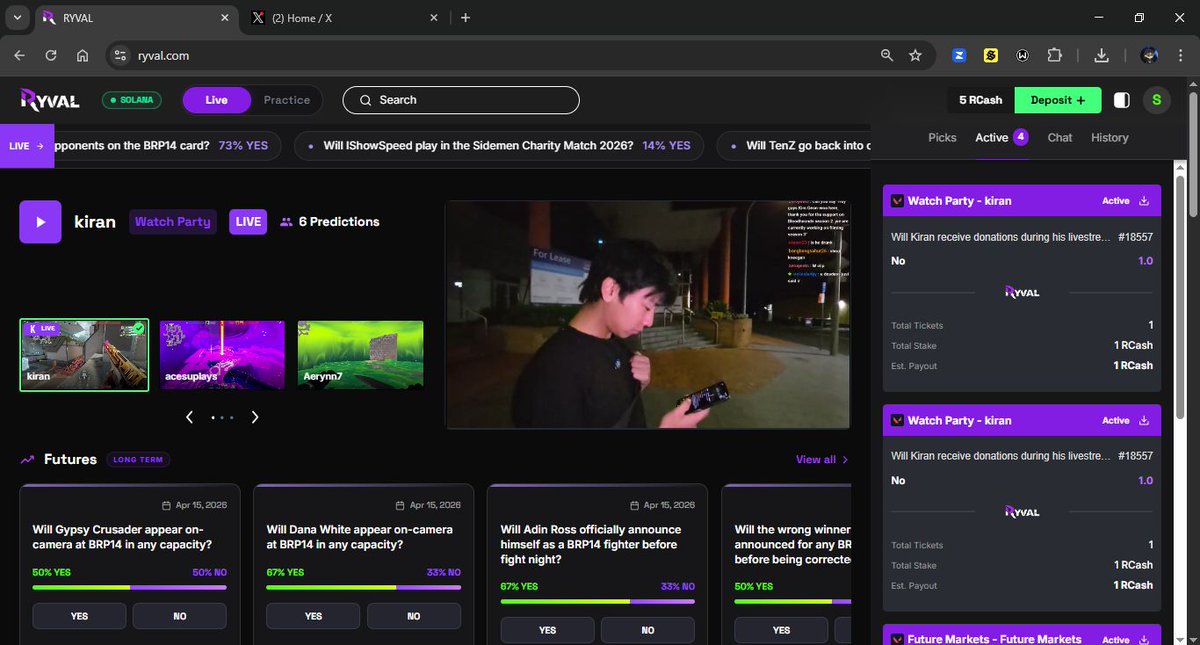Switch to Practice mode
The height and width of the screenshot is (645, 1200).
pyautogui.click(x=287, y=100)
